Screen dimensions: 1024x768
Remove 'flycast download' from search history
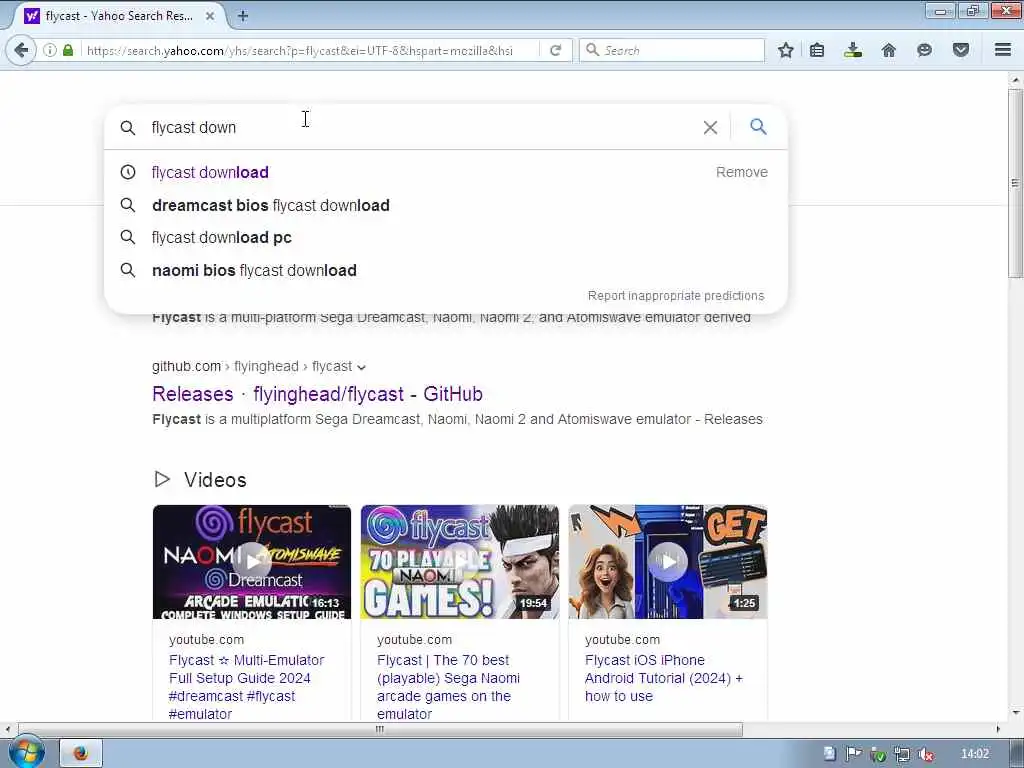741,172
